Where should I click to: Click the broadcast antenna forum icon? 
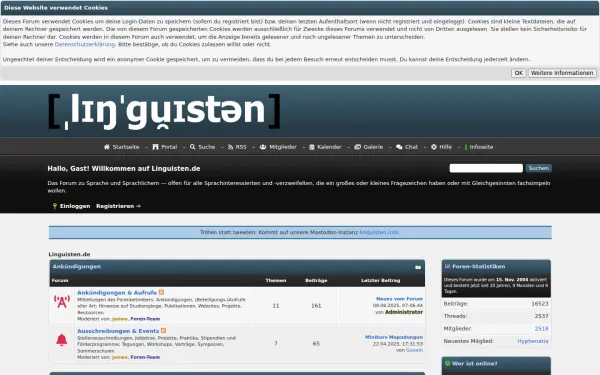[62, 302]
